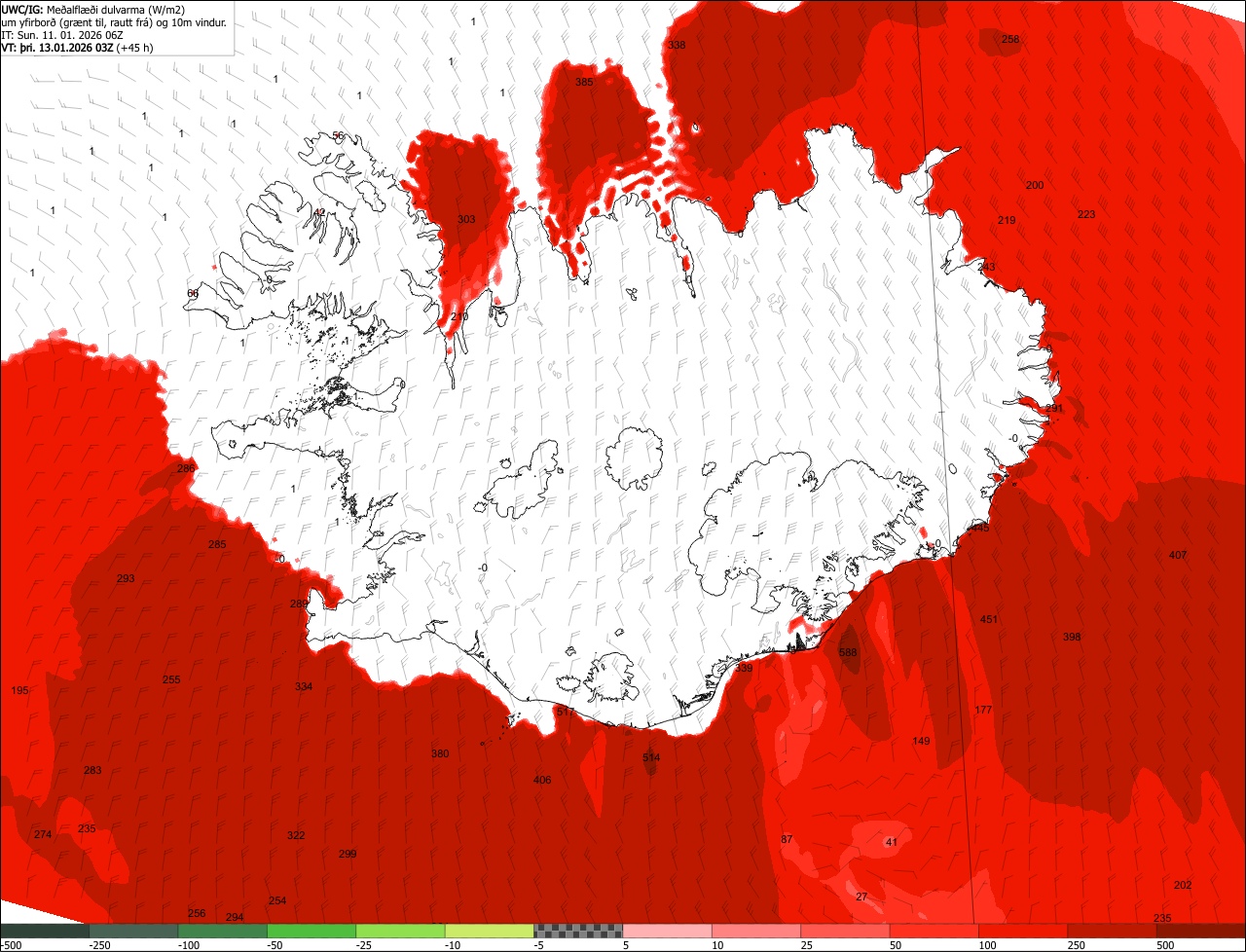This screenshot has height=952, width=1246.
Task: Select the checkered legend segment between -5 and 5
Action: click(x=578, y=931)
